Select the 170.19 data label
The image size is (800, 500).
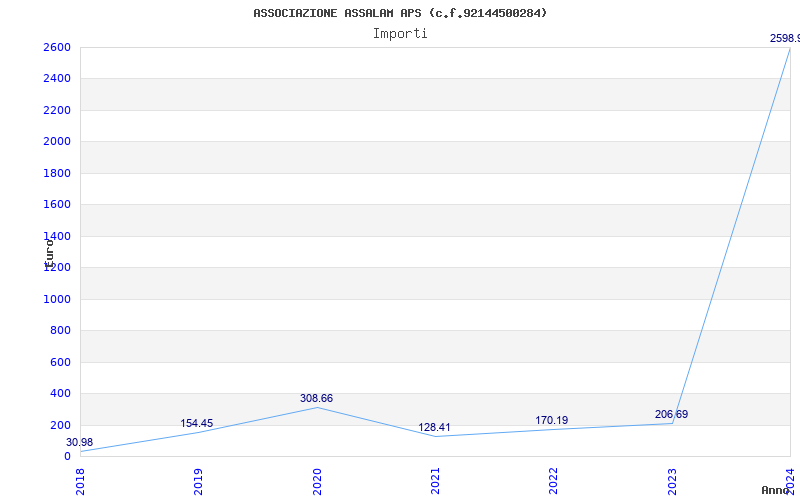pyautogui.click(x=552, y=420)
